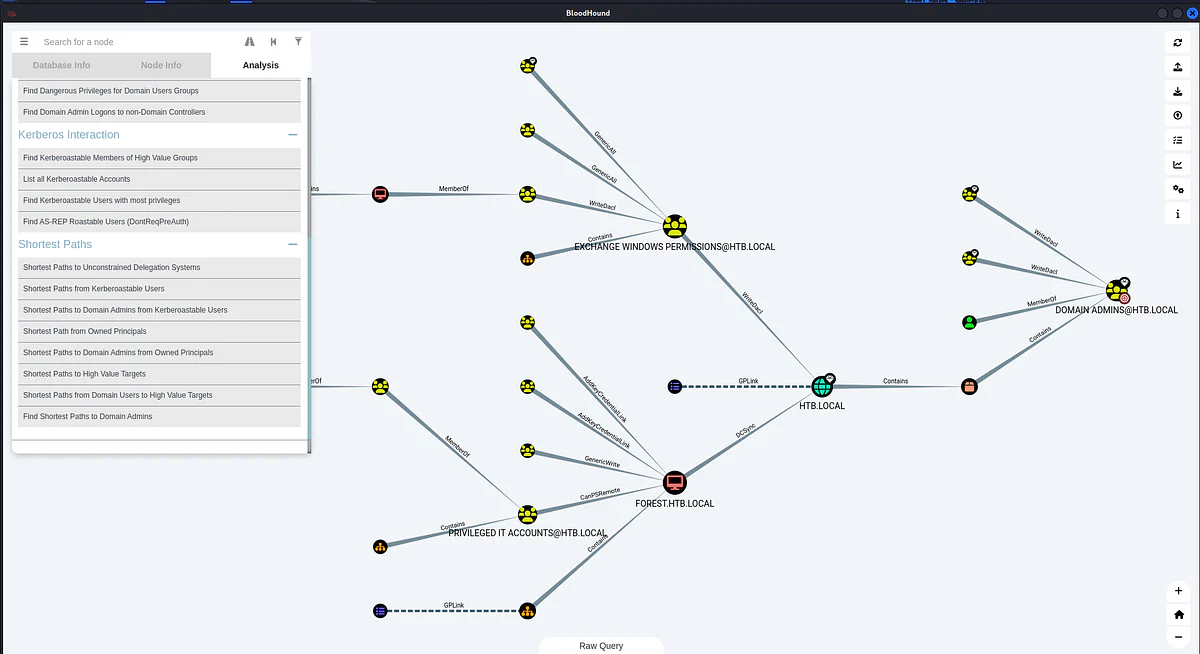Run Shortest Paths from Domain Users to High Value Targets

pos(159,395)
